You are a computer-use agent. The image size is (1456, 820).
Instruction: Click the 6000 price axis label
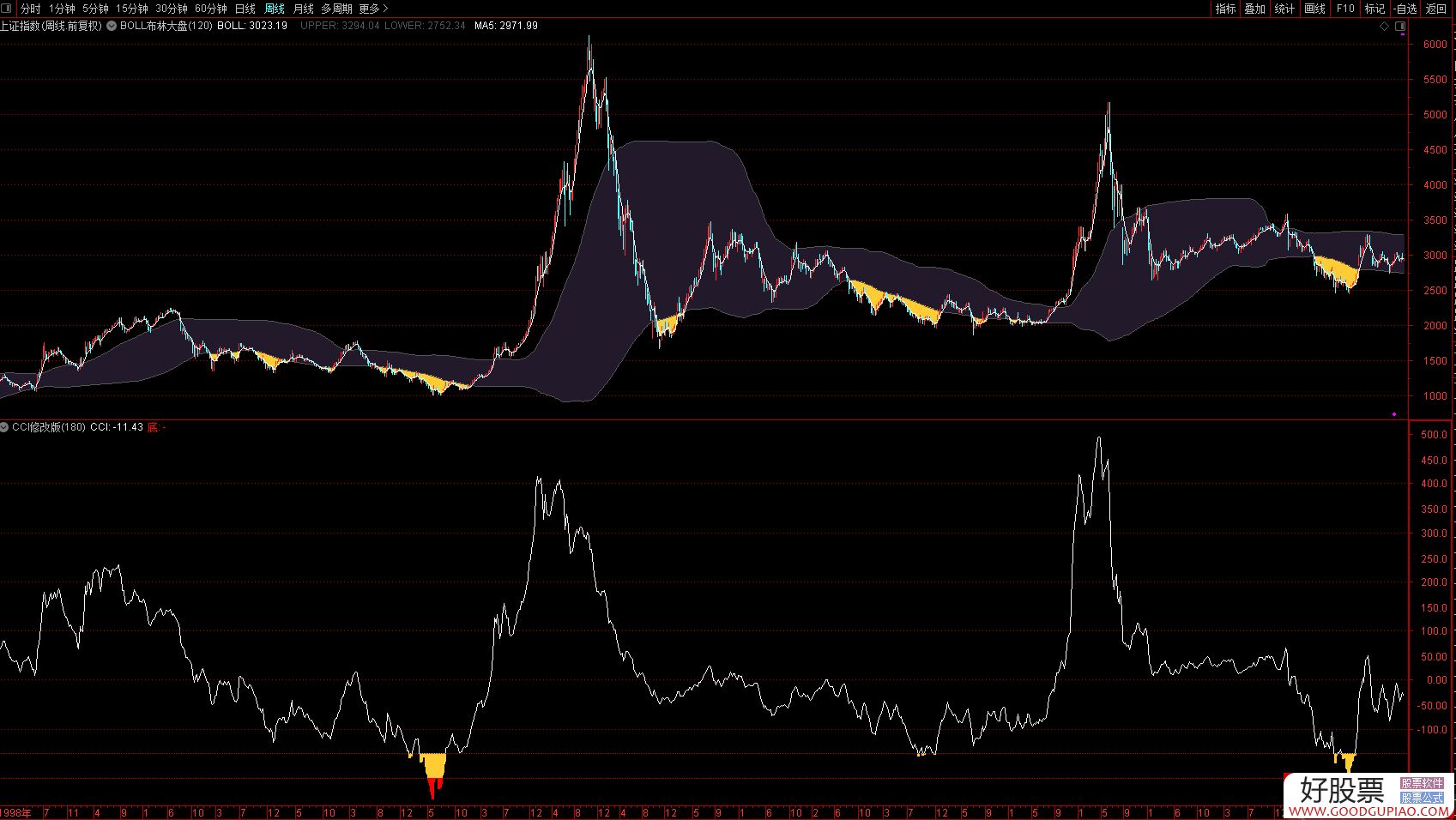[1435, 44]
